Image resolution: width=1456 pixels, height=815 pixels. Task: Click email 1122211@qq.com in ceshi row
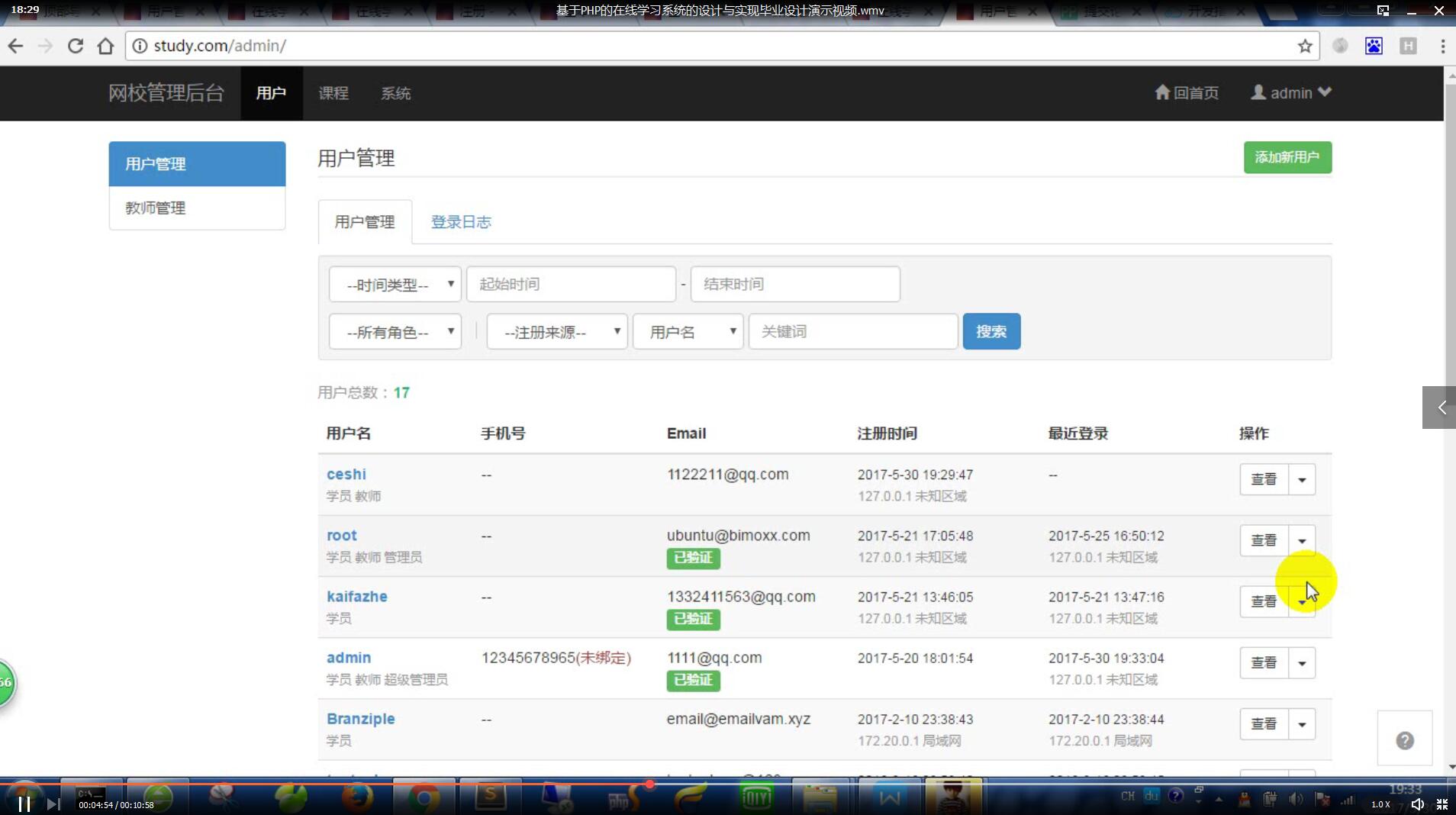tap(728, 474)
